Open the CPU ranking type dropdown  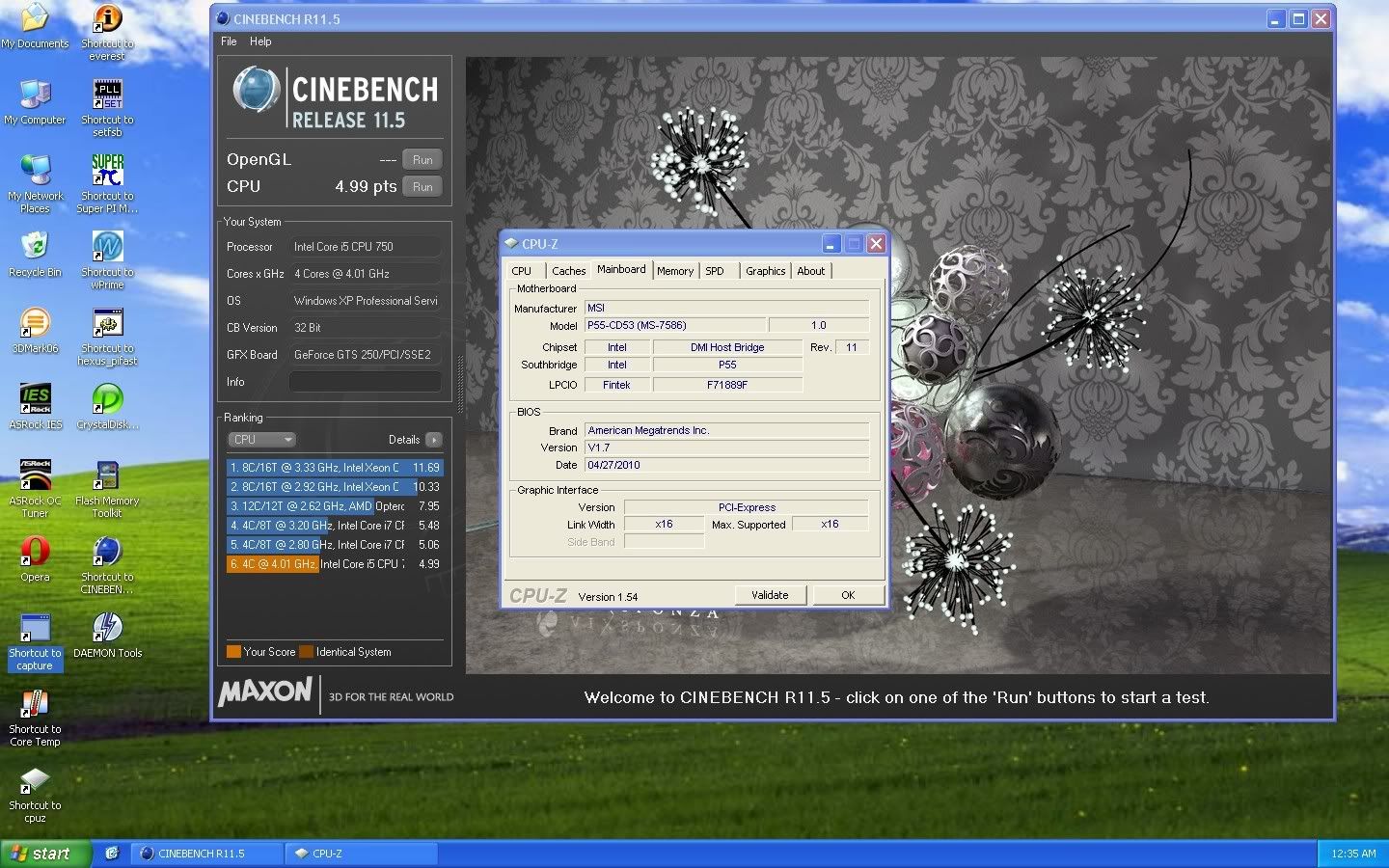coord(262,440)
